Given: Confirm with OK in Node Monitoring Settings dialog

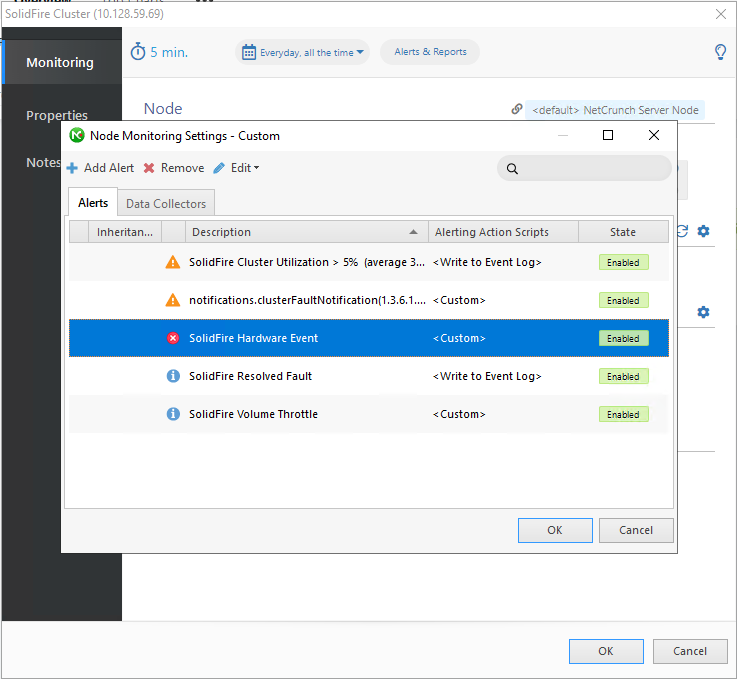Looking at the screenshot, I should (x=555, y=530).
